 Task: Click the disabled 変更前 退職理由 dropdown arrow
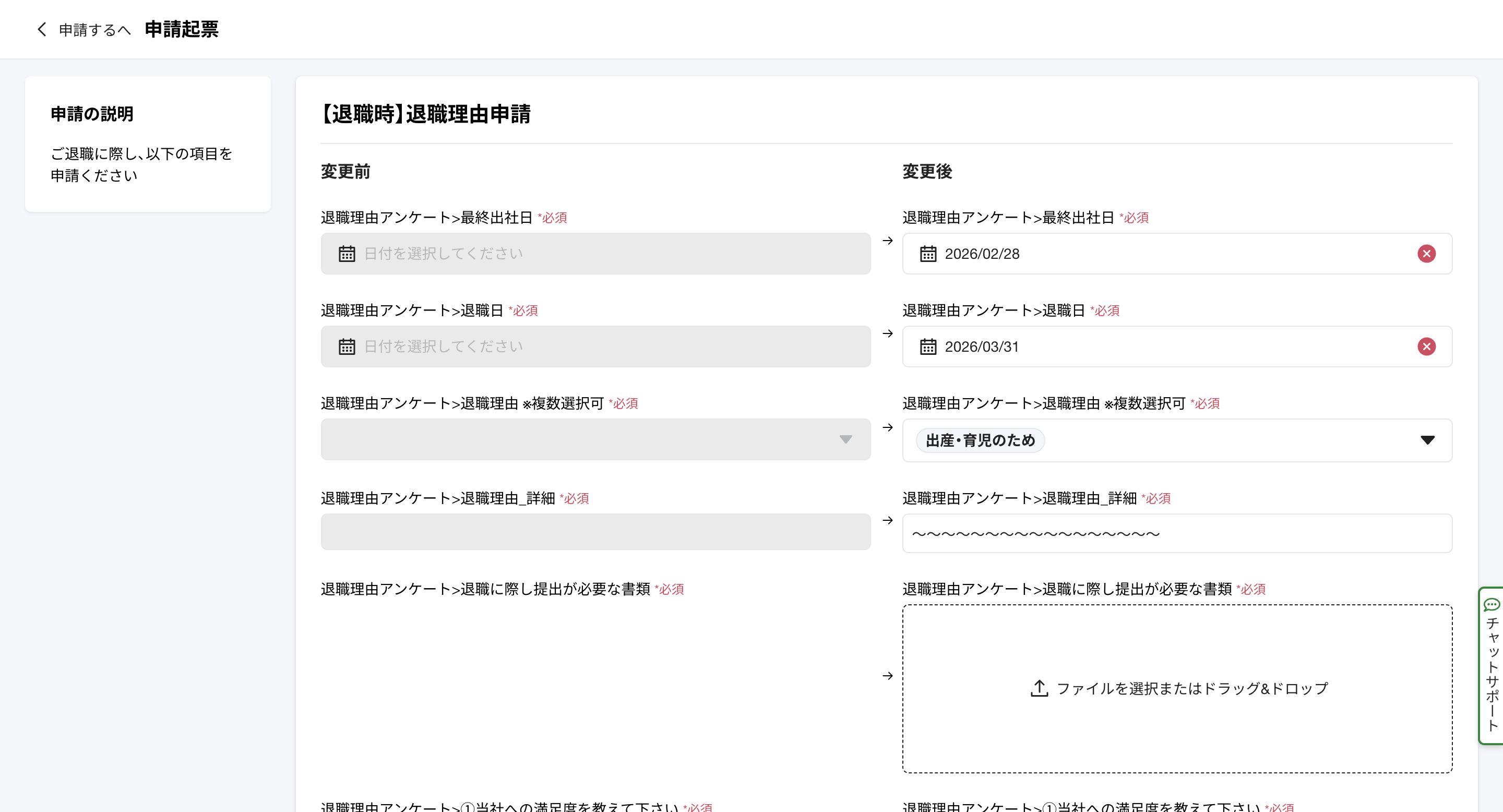coord(845,439)
